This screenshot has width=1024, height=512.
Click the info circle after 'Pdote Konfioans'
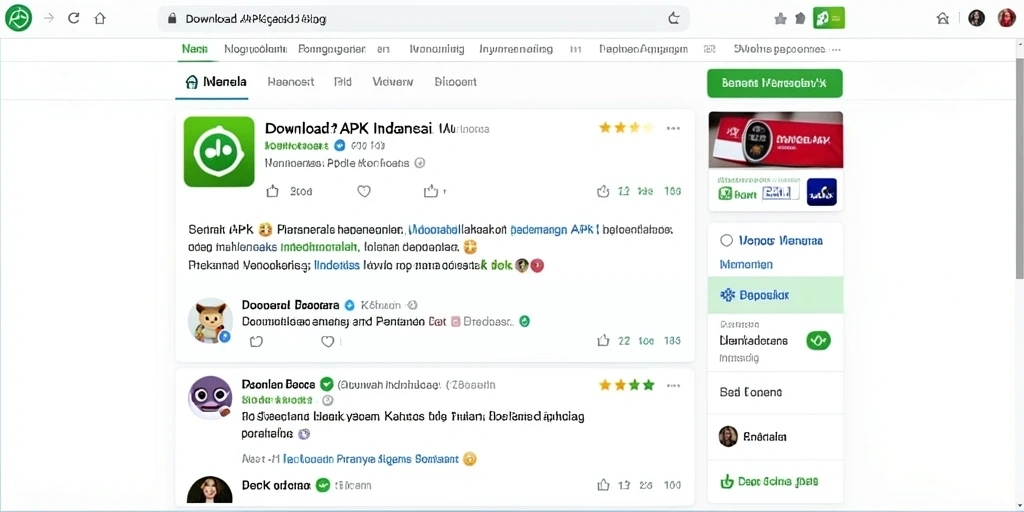pos(420,163)
